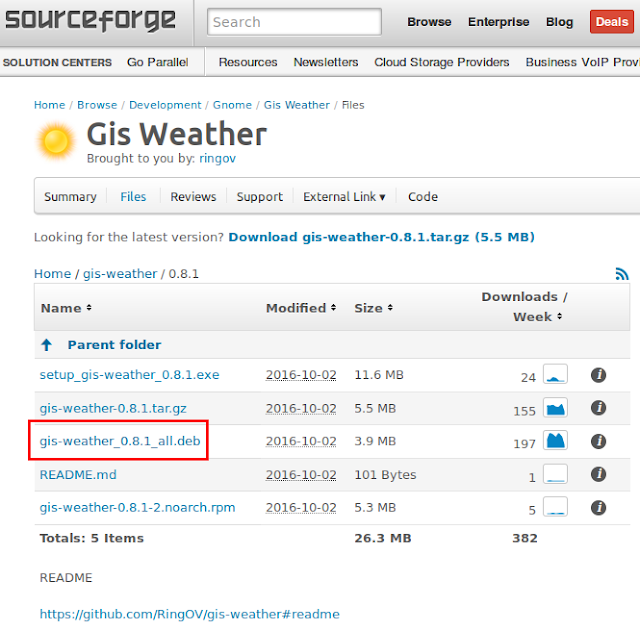Viewport: 640px width, 631px height.
Task: Expand the External Link dropdown
Action: pos(344,197)
